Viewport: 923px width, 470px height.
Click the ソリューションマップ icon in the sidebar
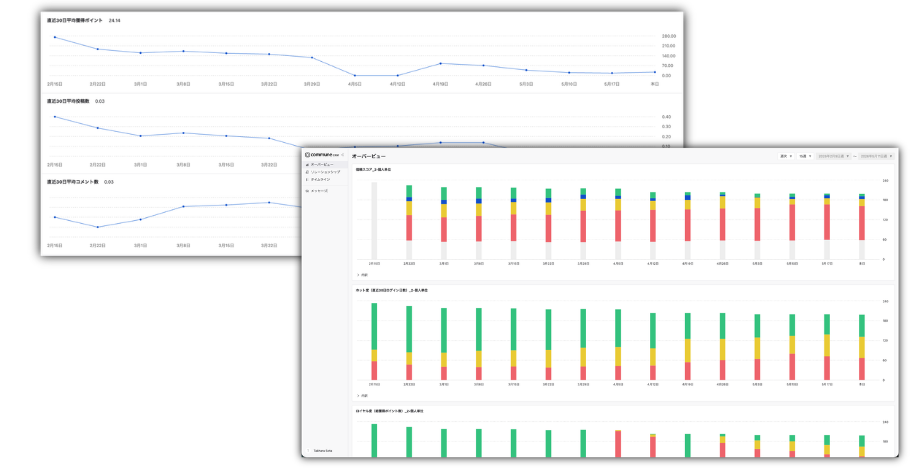(x=307, y=172)
